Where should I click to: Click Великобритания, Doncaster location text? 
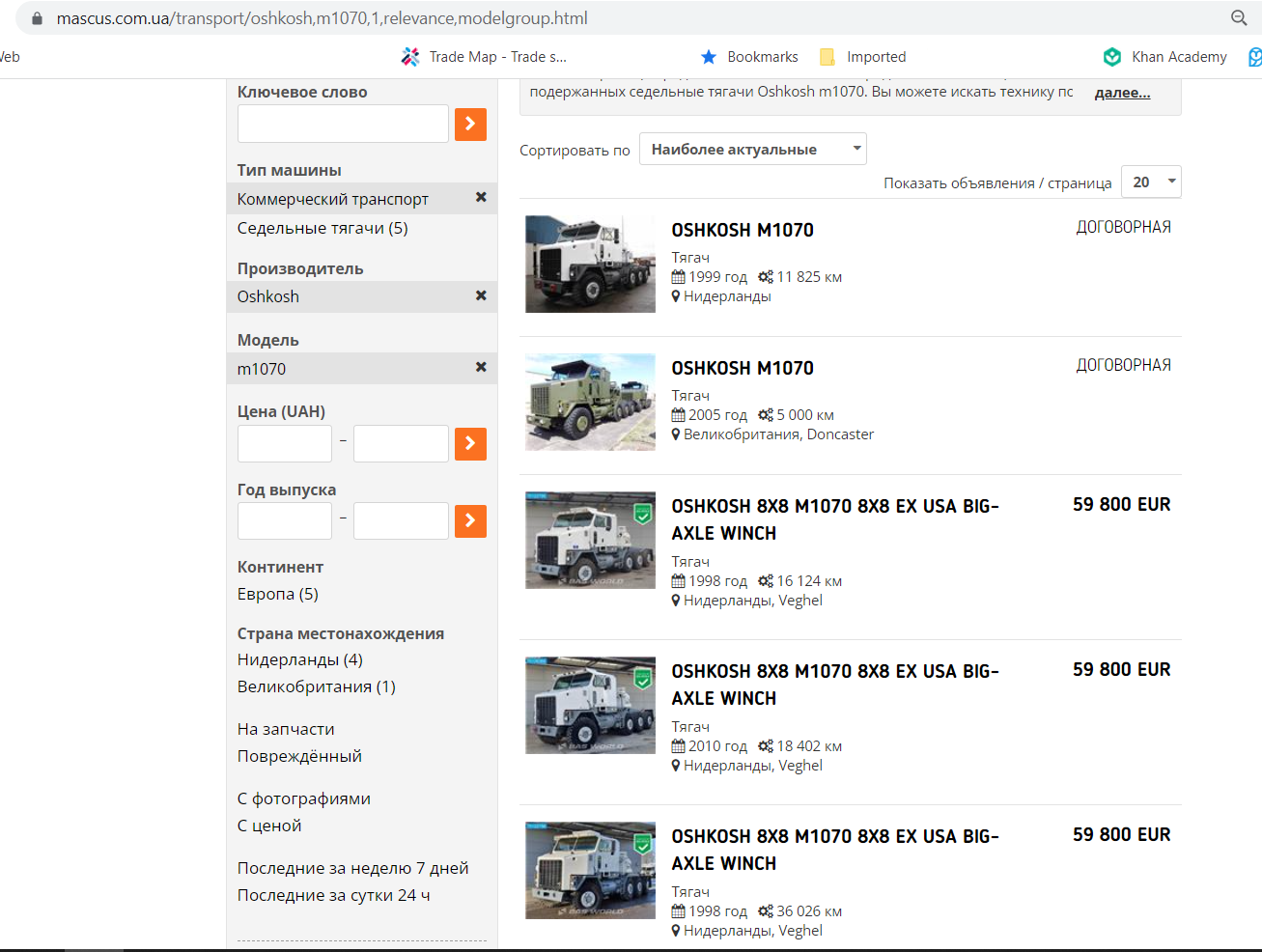point(778,434)
